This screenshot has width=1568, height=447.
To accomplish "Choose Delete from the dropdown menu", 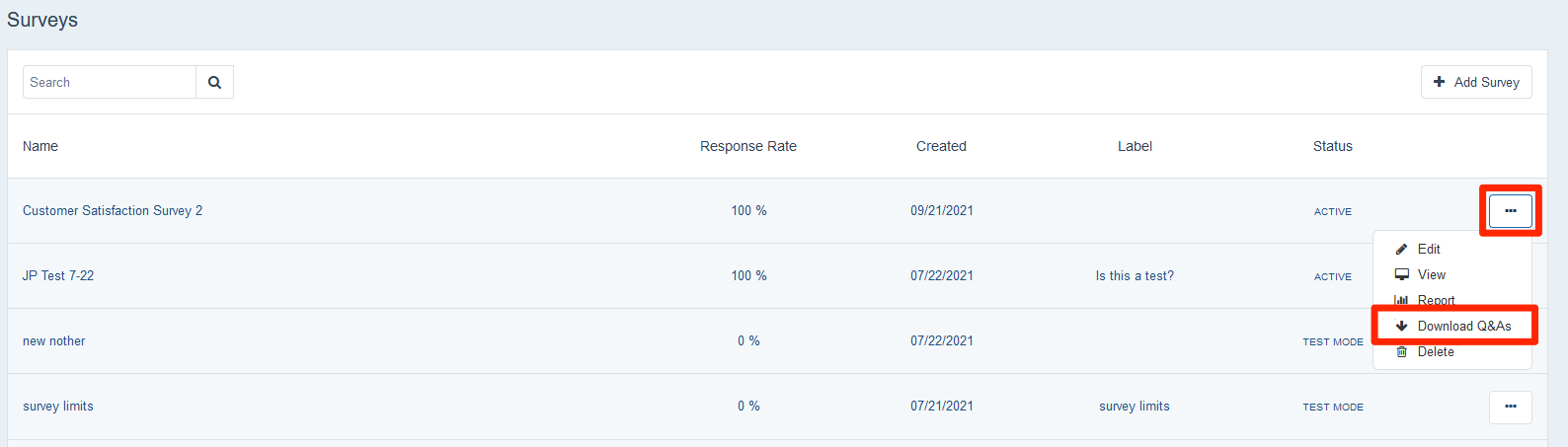I will coord(1436,352).
